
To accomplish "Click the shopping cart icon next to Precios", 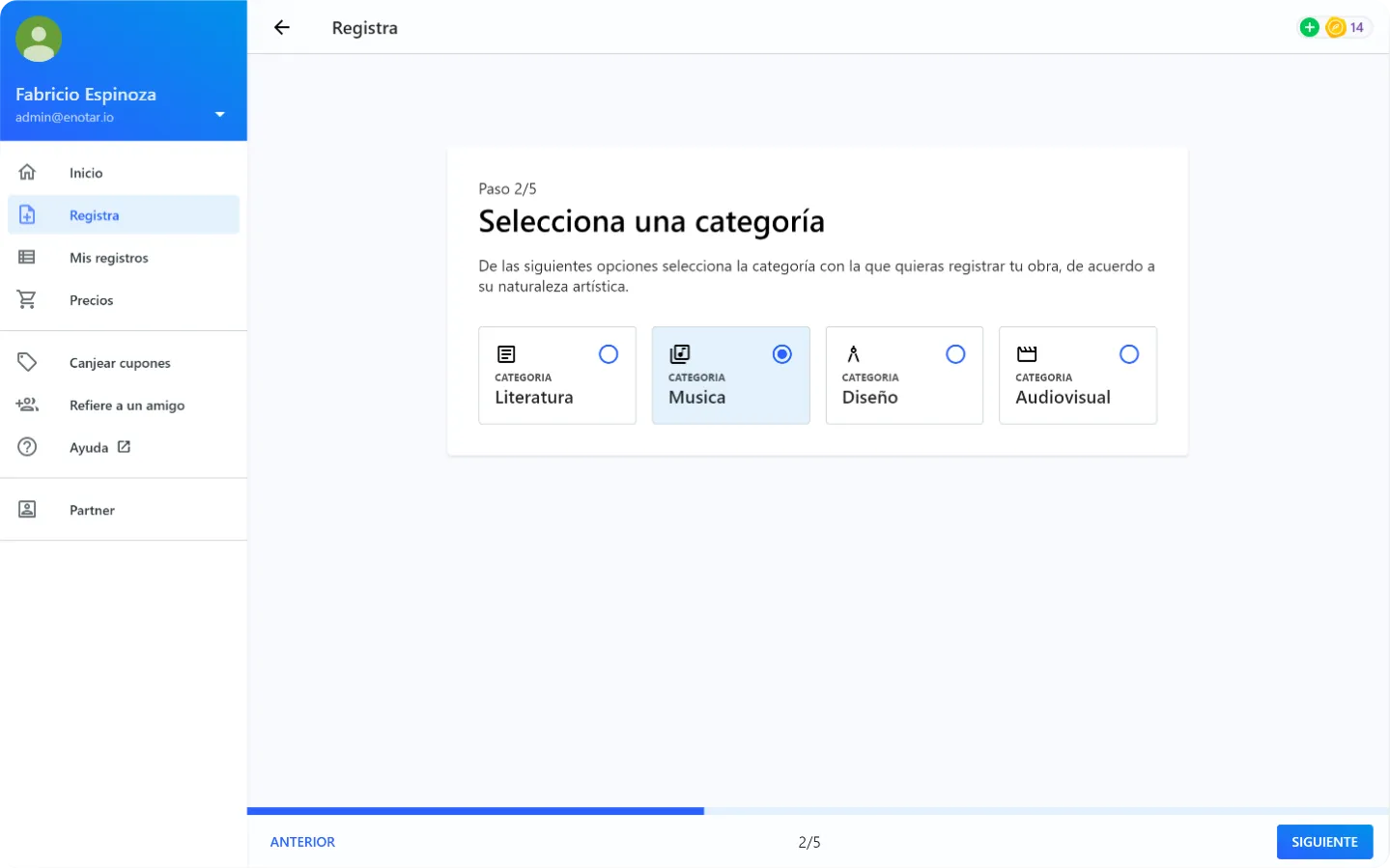I will [x=27, y=299].
